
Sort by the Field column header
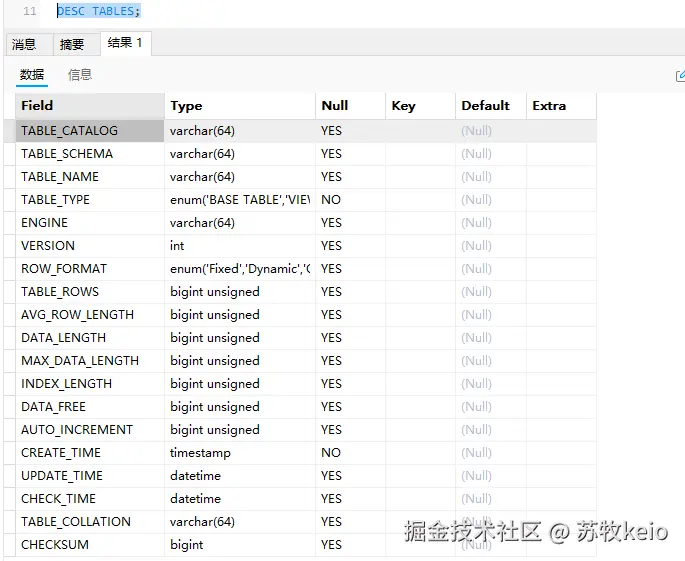[x=90, y=106]
